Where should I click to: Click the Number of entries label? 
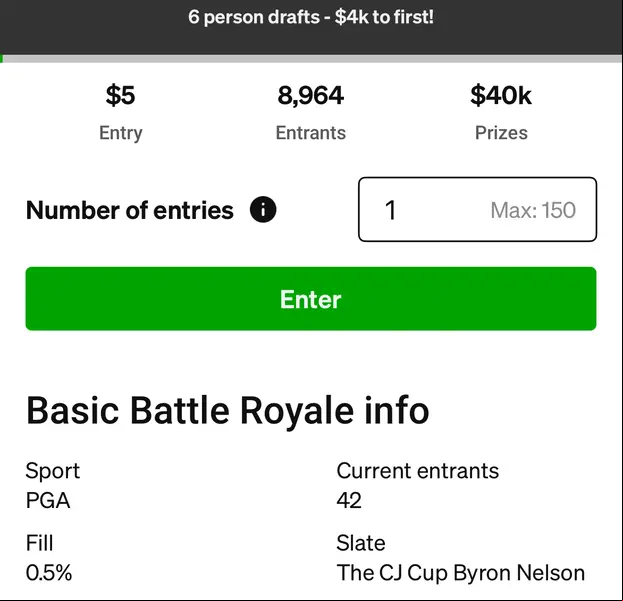pos(130,210)
